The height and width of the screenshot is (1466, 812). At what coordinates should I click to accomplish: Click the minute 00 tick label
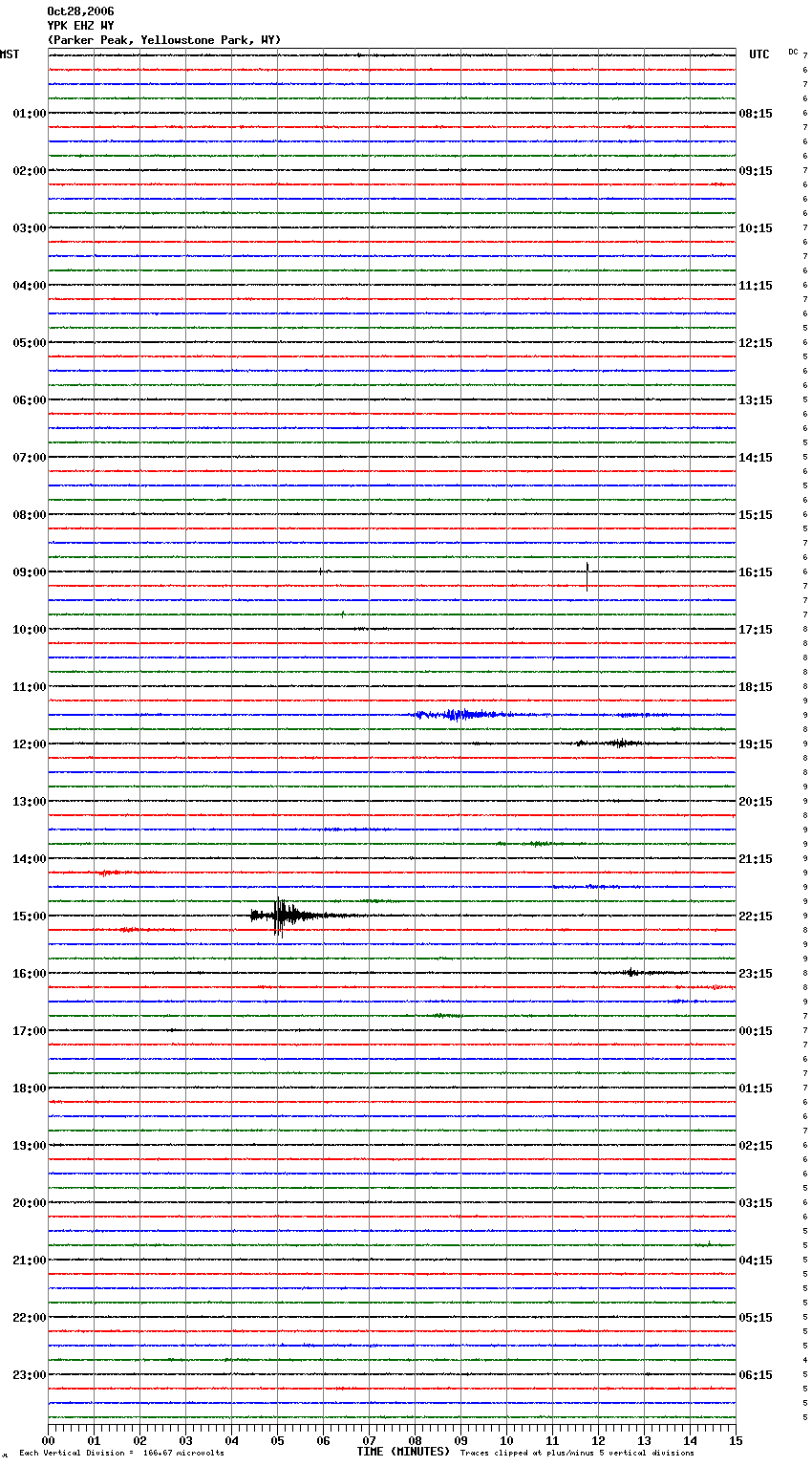(x=48, y=1440)
